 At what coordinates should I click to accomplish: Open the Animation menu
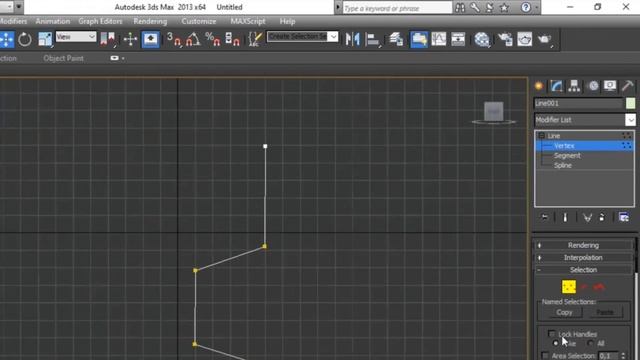pyautogui.click(x=53, y=21)
